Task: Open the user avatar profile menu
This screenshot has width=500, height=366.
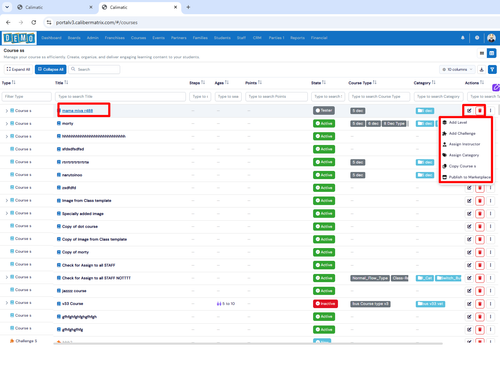Action: click(491, 38)
